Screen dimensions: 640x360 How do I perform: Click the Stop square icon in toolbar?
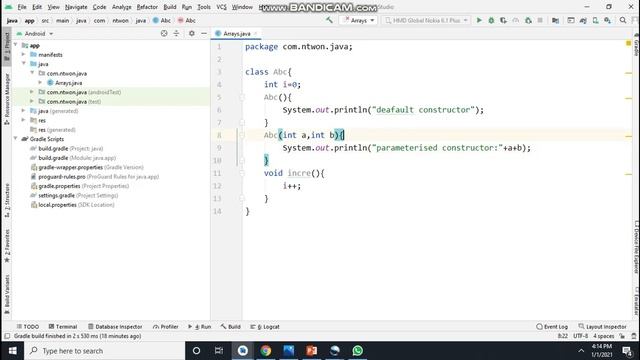[x=540, y=20]
